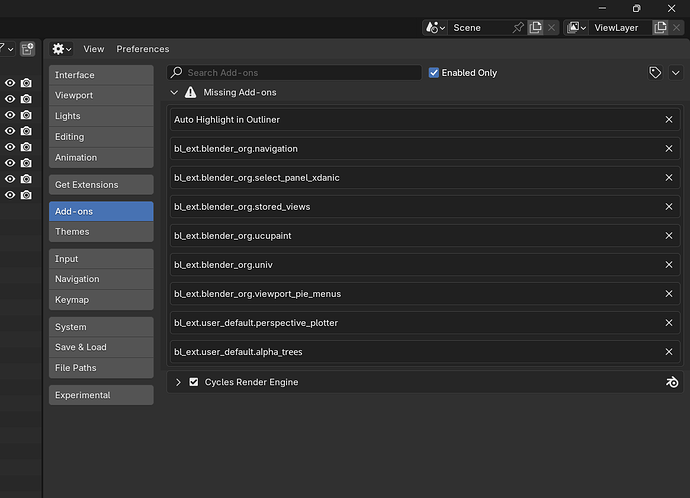Image resolution: width=690 pixels, height=498 pixels.
Task: Click the Search Add-ons input field
Action: click(x=294, y=73)
